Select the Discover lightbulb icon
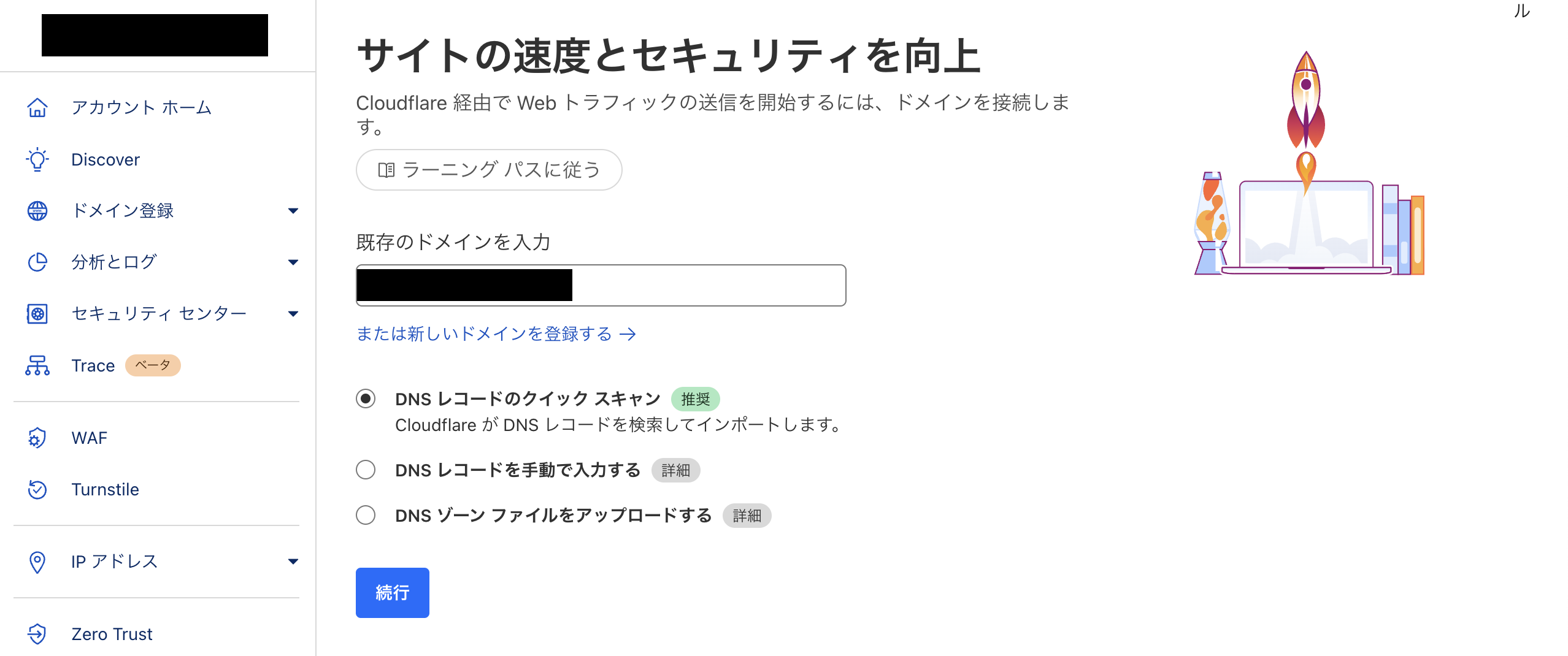 pyautogui.click(x=37, y=159)
